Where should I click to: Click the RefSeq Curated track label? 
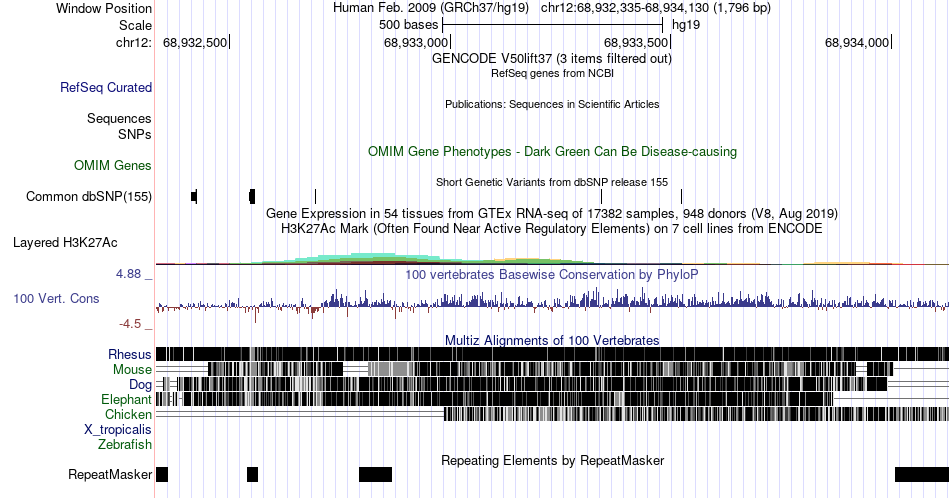point(105,87)
